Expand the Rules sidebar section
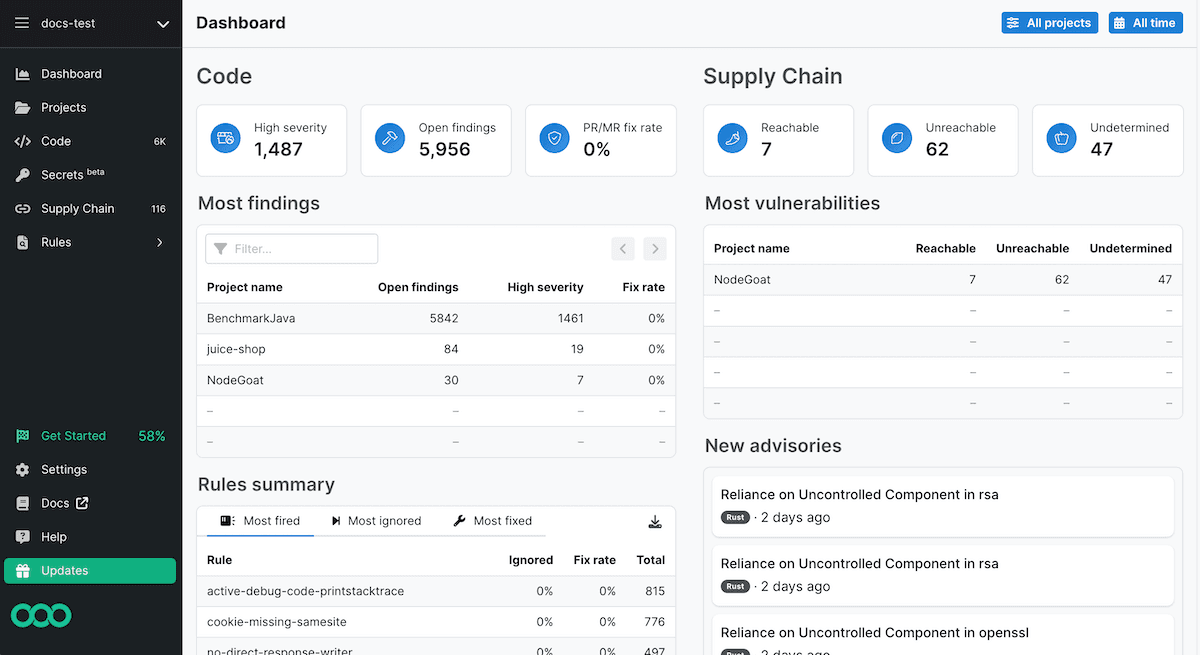Viewport: 1200px width, 655px height. tap(158, 241)
